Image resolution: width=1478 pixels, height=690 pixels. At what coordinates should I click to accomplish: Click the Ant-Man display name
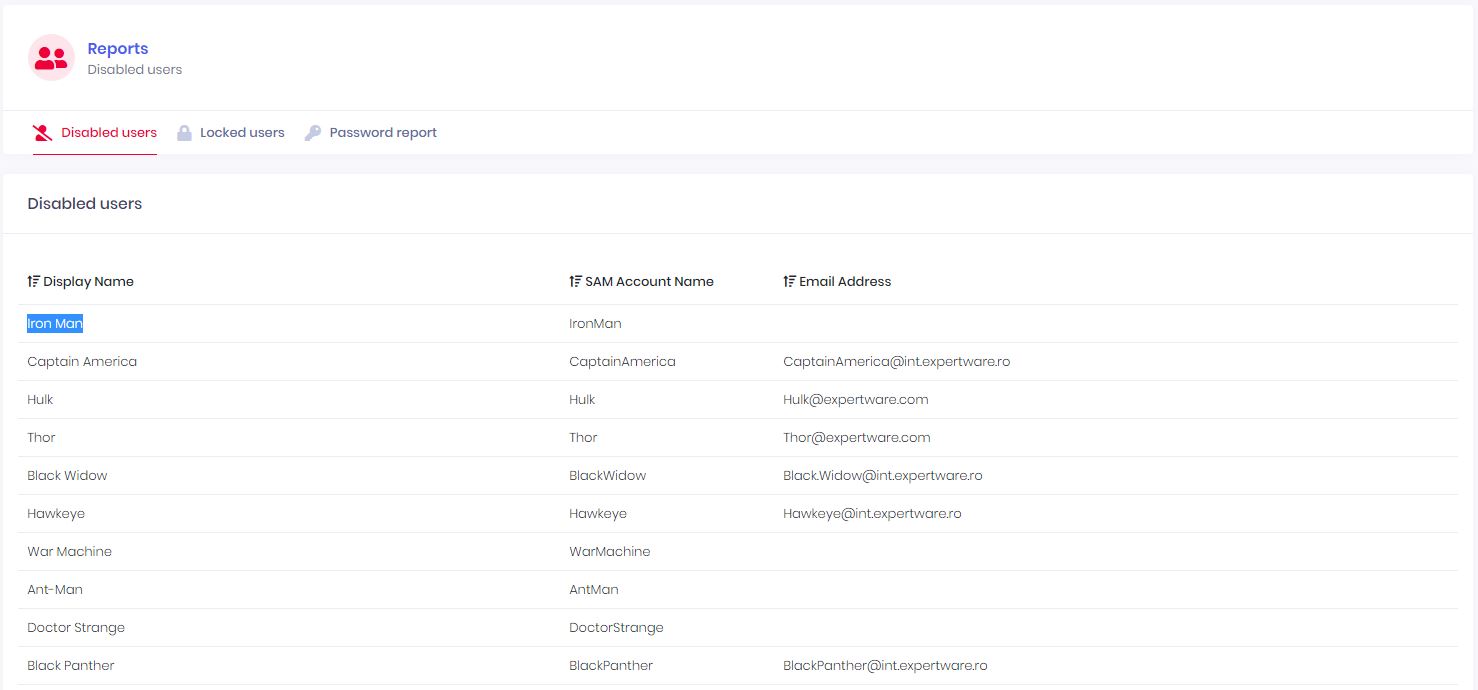click(55, 590)
